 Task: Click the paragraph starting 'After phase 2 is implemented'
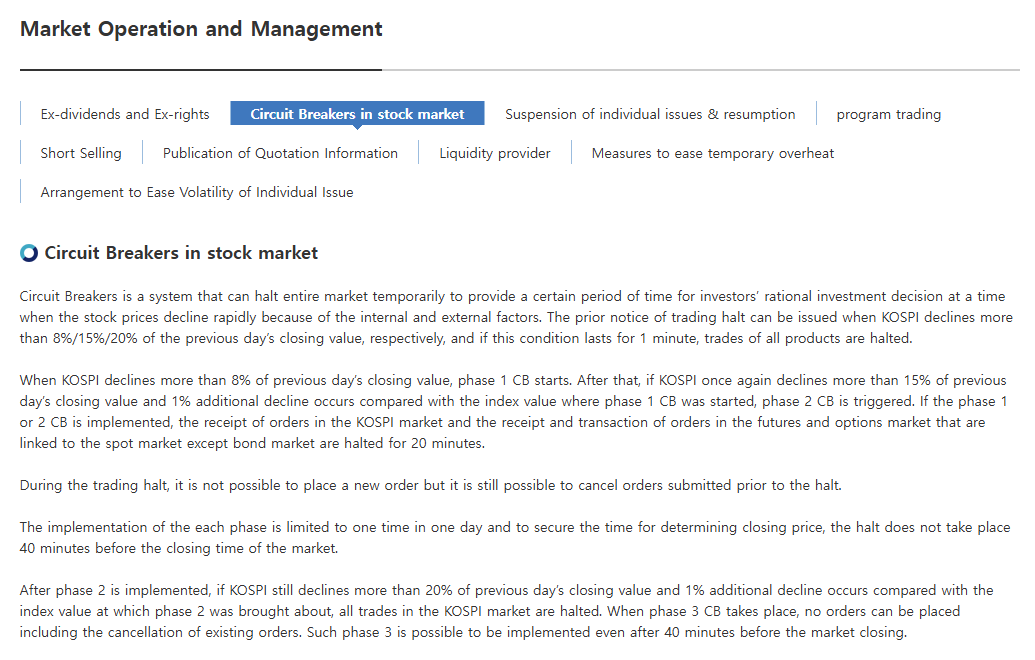(x=506, y=611)
